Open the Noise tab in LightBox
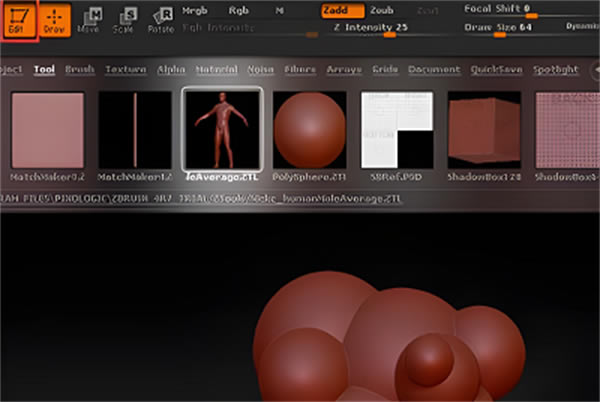This screenshot has width=600, height=402. (x=261, y=70)
